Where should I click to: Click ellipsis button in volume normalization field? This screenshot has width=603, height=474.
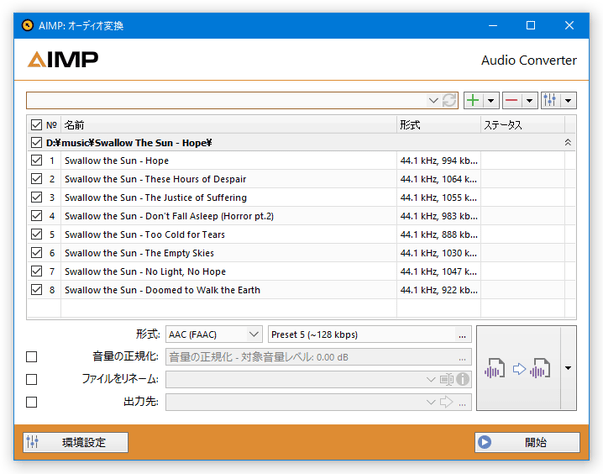462,357
